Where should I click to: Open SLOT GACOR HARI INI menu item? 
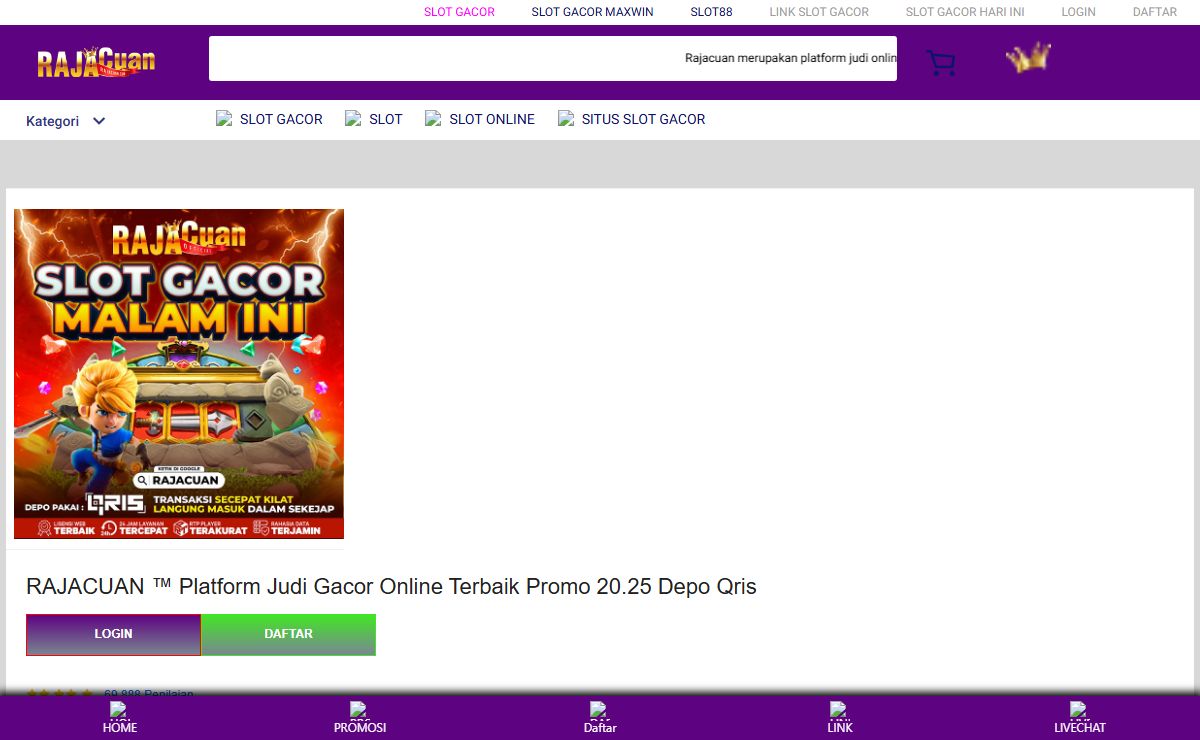(x=965, y=12)
